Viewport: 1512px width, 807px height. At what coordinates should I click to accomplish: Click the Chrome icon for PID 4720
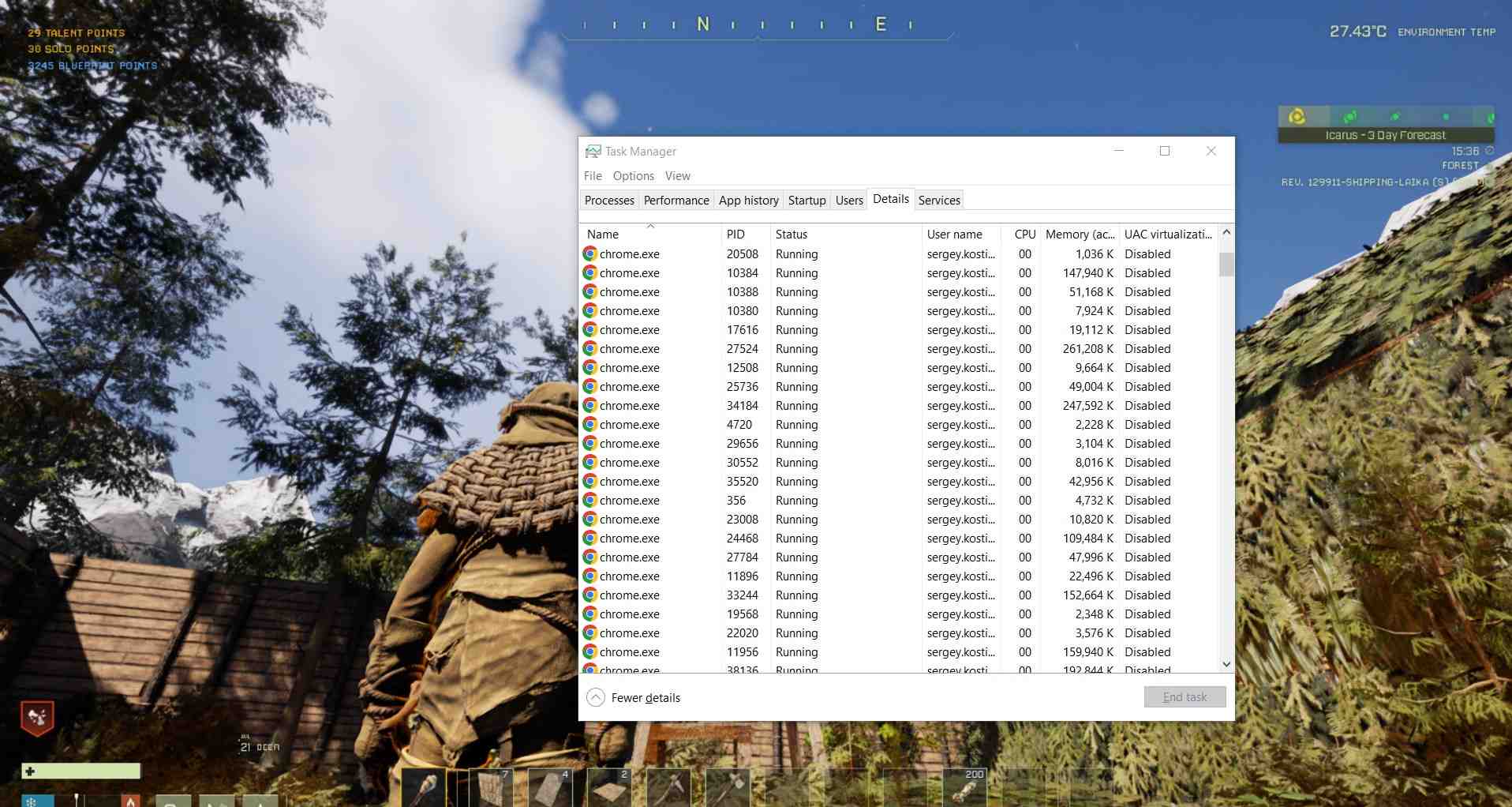[x=589, y=424]
